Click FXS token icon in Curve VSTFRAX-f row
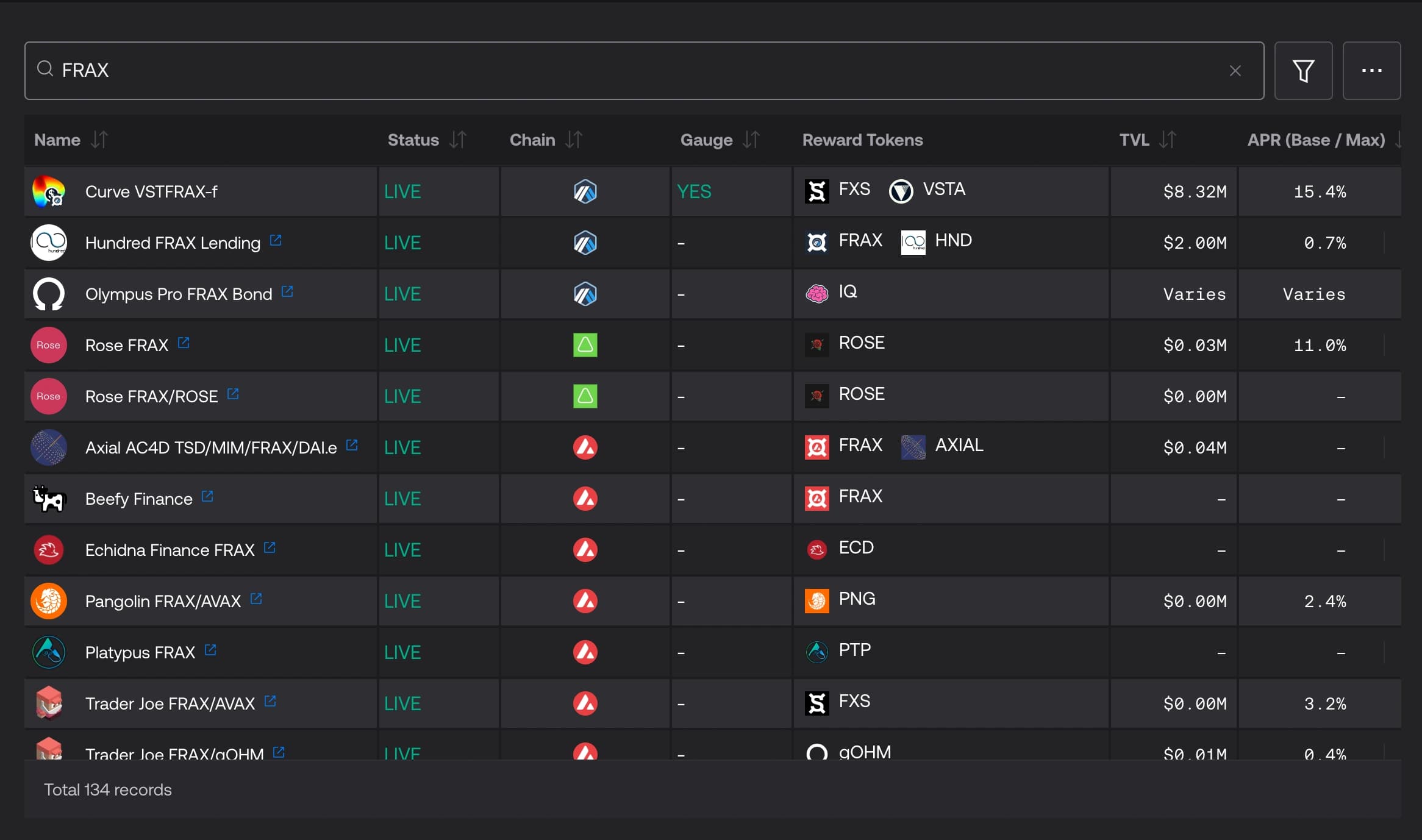 click(817, 191)
